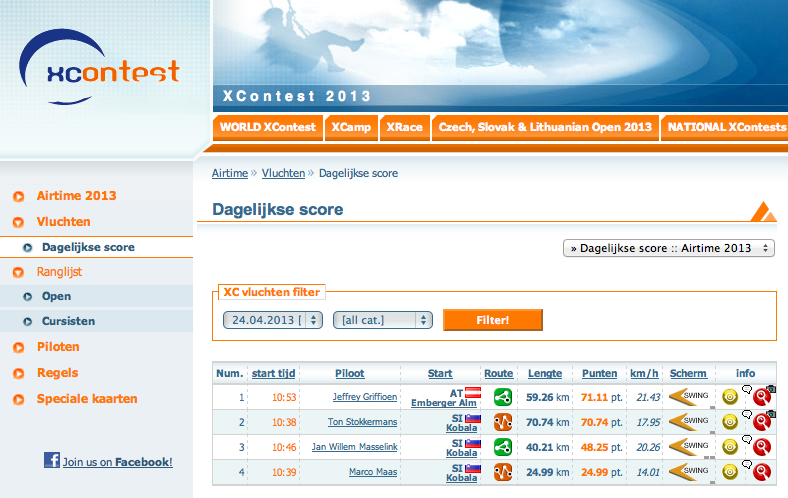Open flight detail magnifier for Marco Maas
The height and width of the screenshot is (498, 788).
762,472
